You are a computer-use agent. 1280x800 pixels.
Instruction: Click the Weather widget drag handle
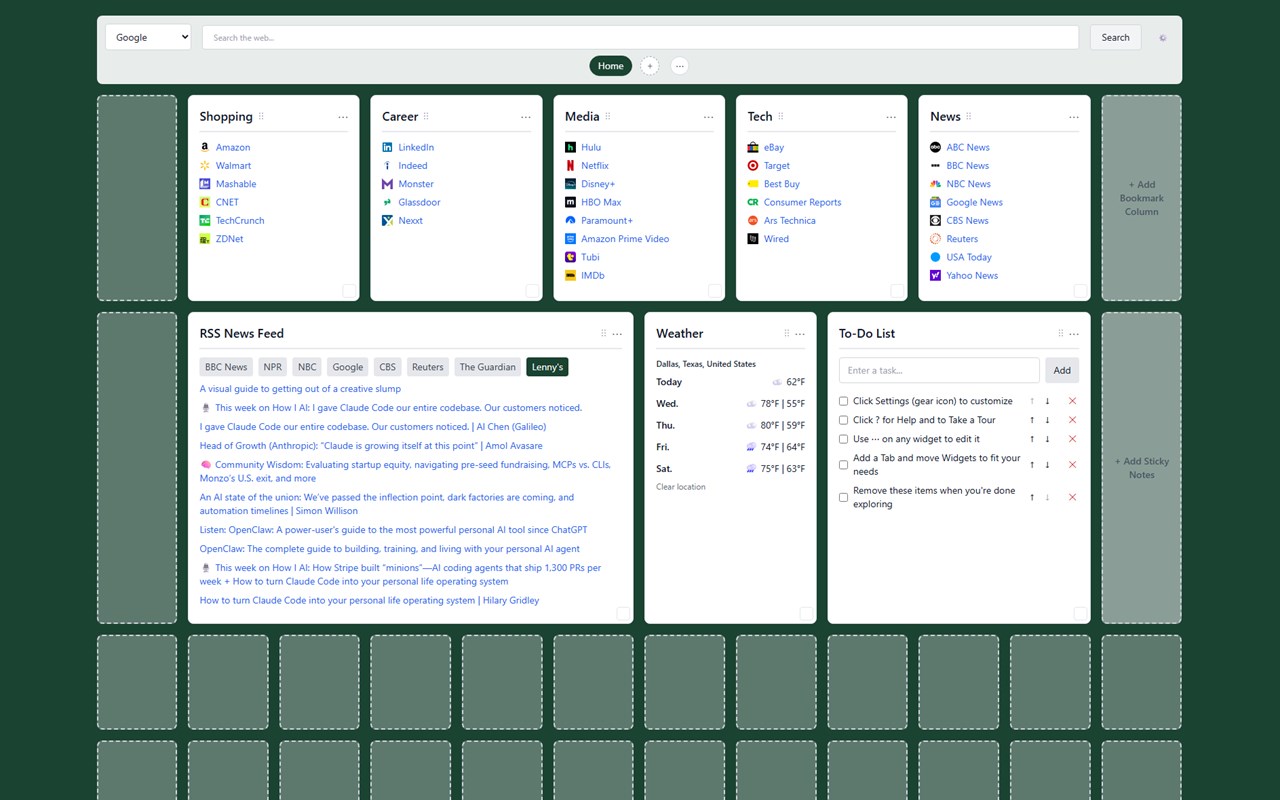click(786, 334)
